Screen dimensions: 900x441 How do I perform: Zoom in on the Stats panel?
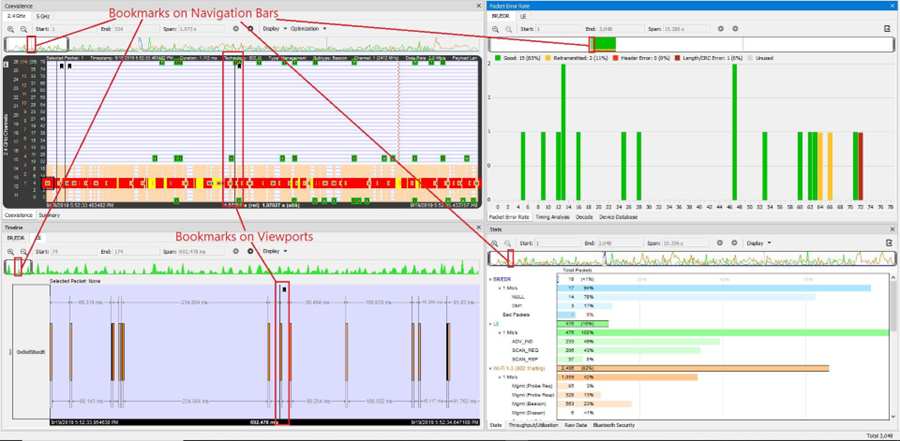point(495,243)
